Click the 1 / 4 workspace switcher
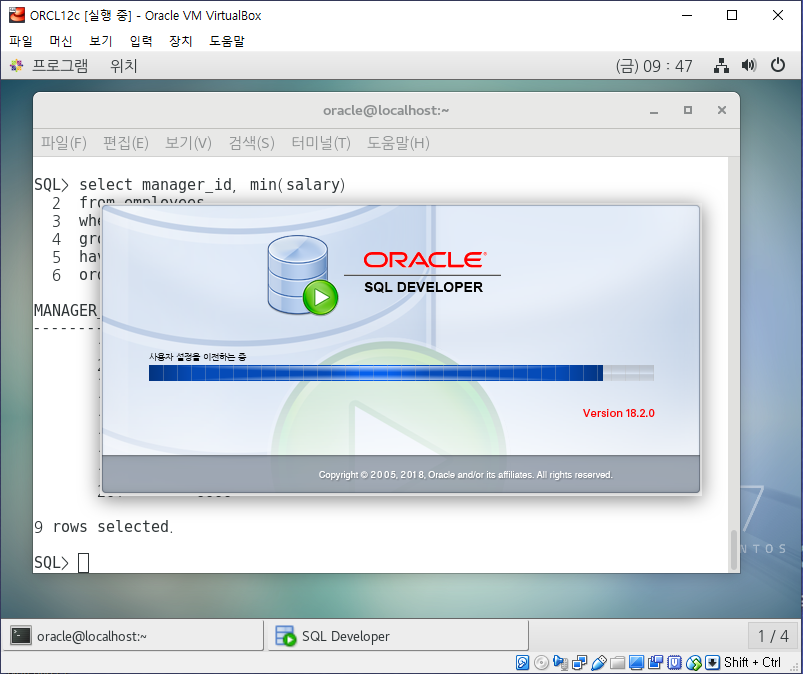This screenshot has width=803, height=674. pos(773,636)
